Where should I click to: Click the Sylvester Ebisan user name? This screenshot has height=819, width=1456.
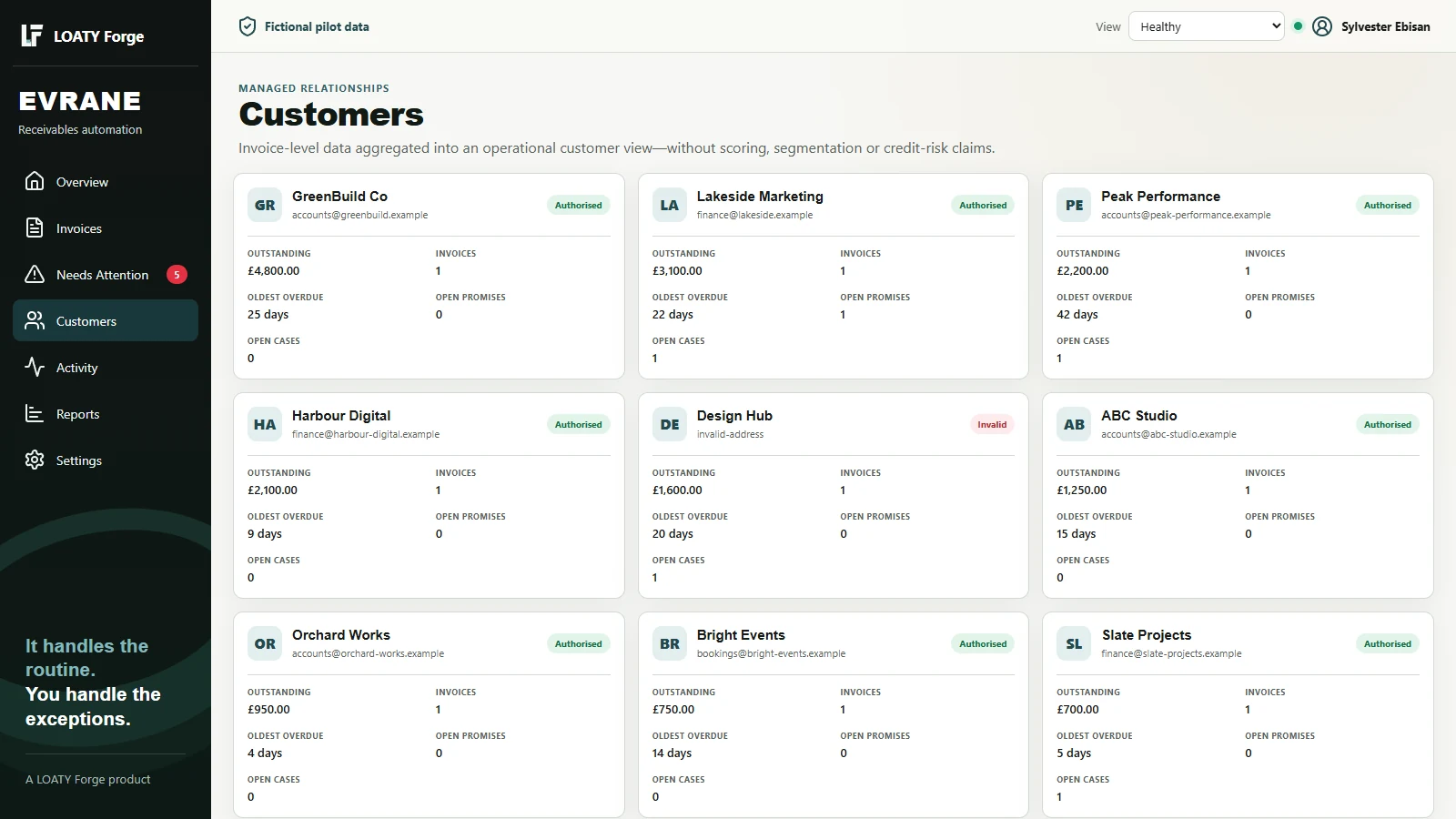tap(1385, 26)
